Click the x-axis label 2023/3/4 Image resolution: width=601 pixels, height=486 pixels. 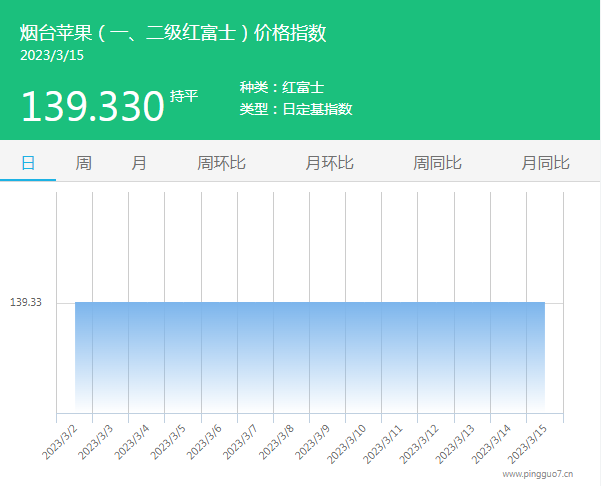click(132, 442)
